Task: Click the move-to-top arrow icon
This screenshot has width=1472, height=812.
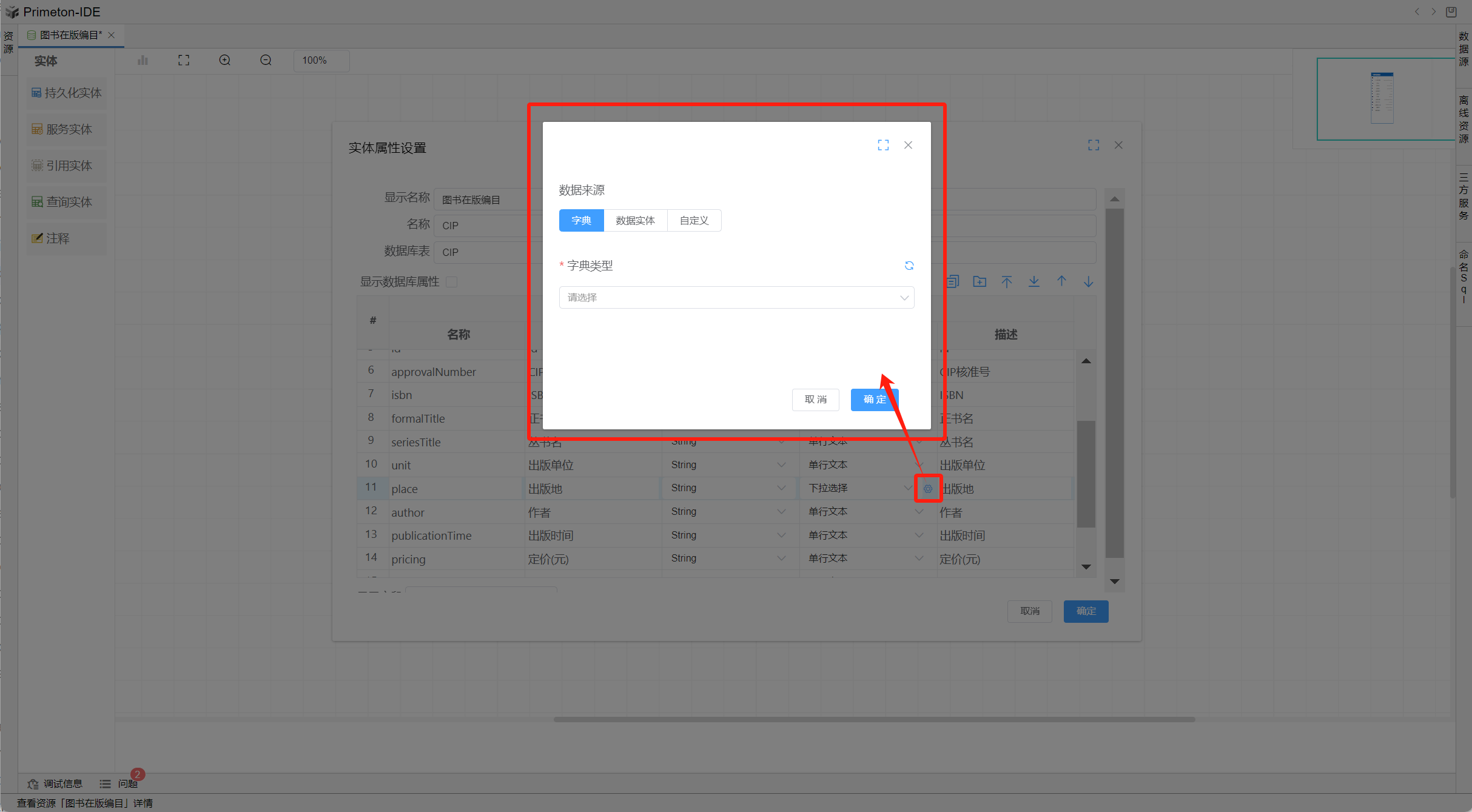Action: [x=1007, y=281]
